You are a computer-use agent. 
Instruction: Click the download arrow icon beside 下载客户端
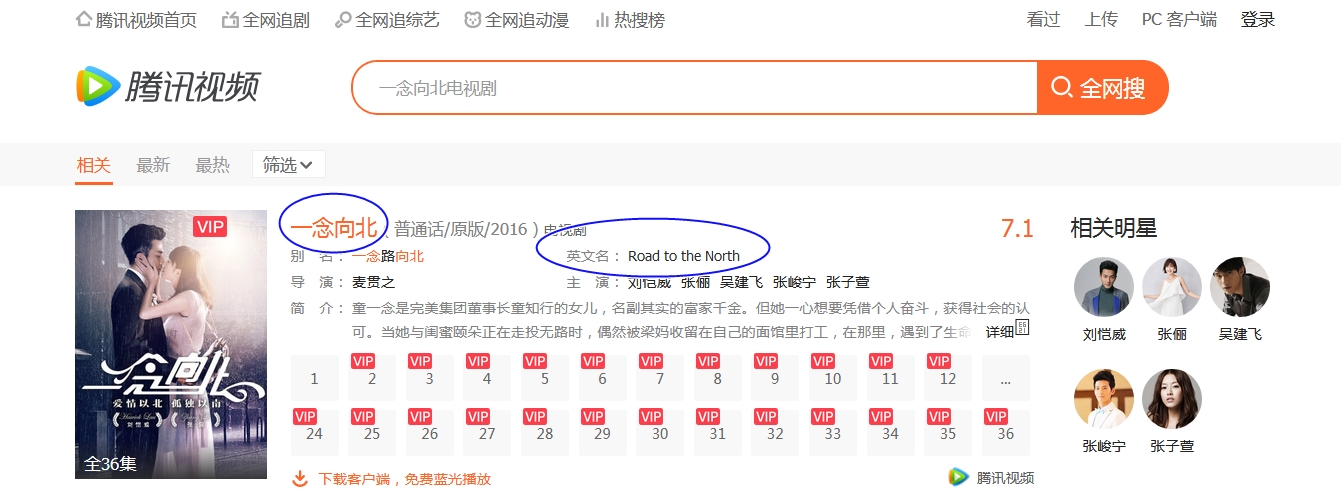click(x=300, y=478)
